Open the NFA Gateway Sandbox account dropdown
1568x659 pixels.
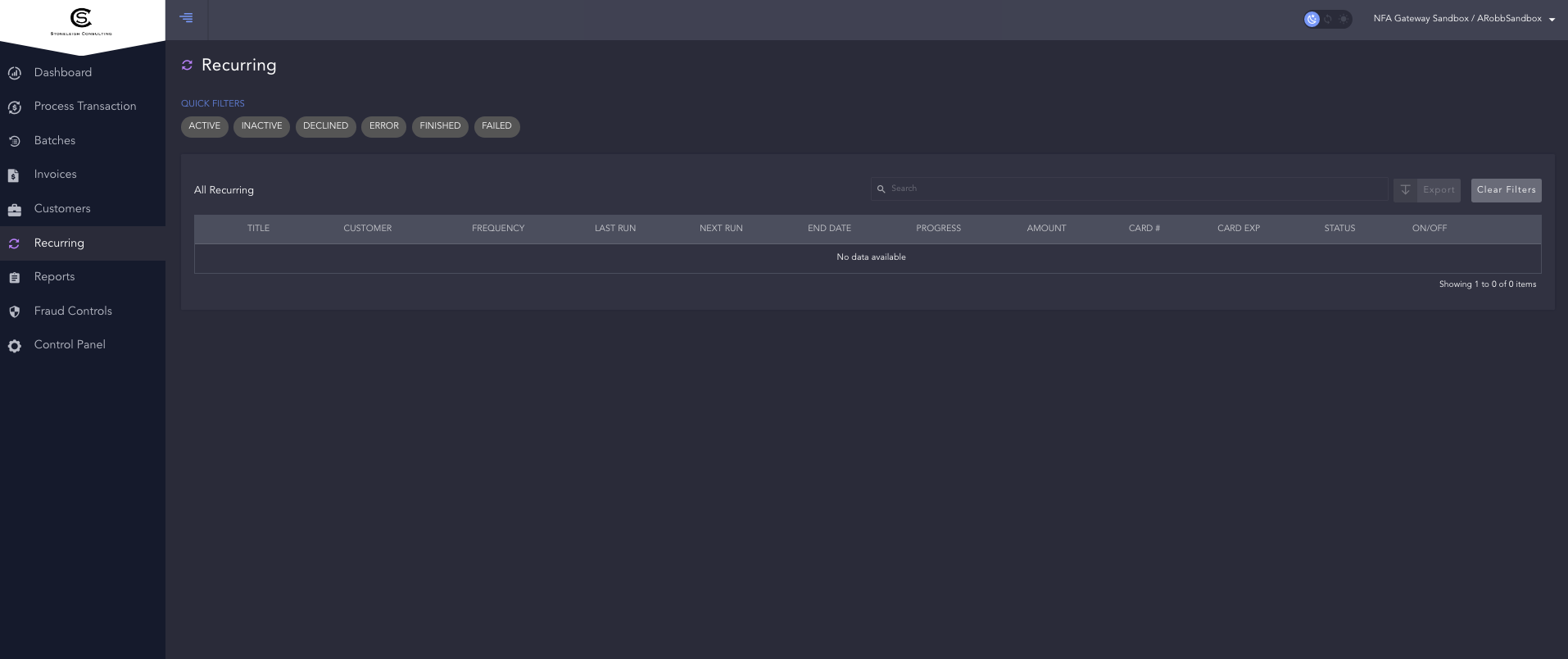(x=1464, y=19)
